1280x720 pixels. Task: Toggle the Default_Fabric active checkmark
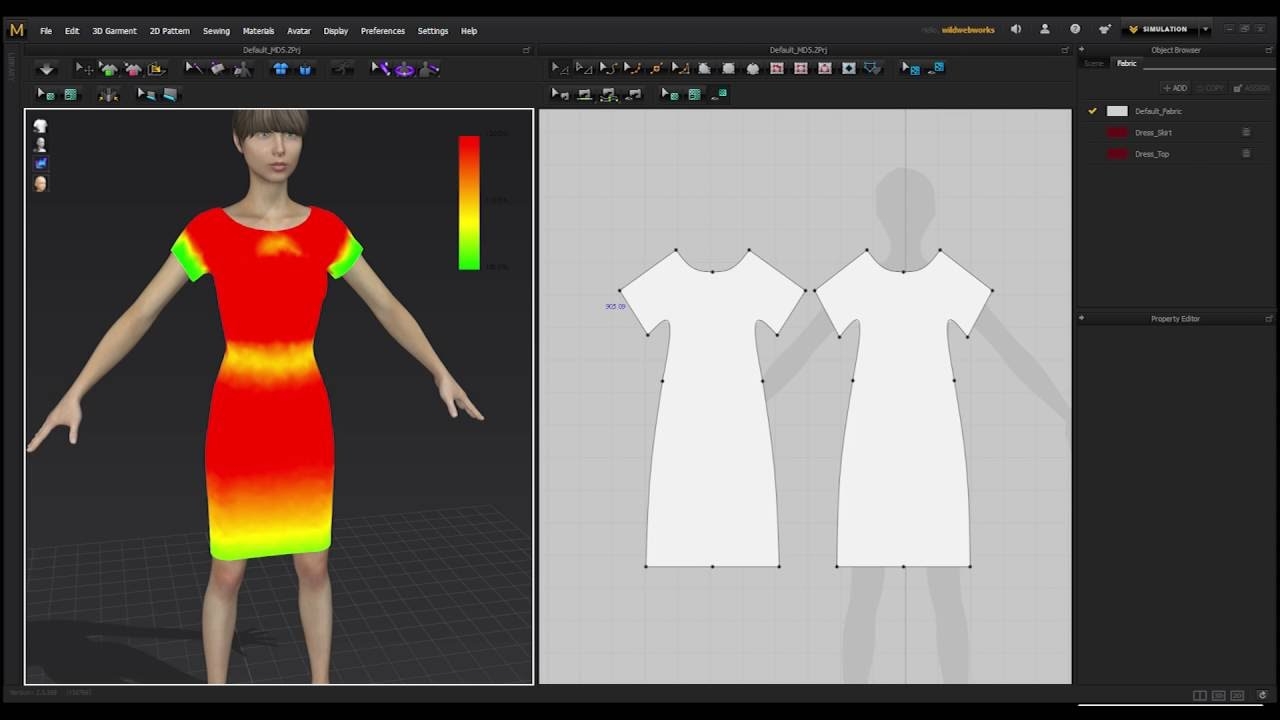pyautogui.click(x=1092, y=111)
